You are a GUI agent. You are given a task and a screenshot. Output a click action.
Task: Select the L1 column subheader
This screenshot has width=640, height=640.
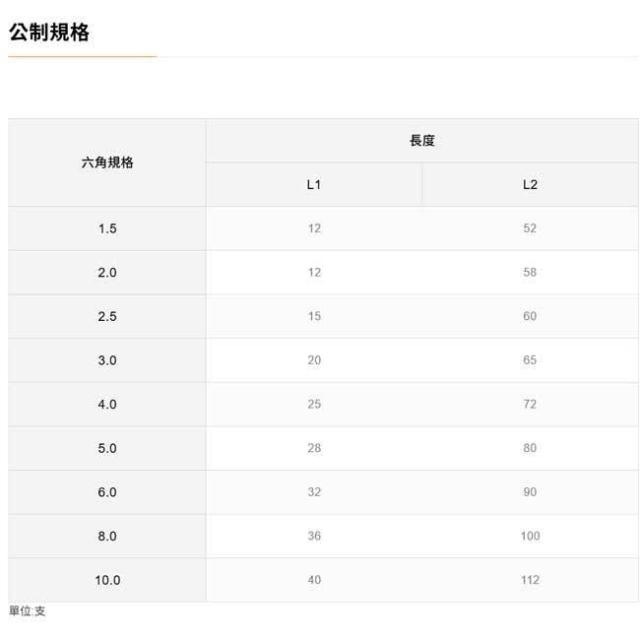coord(314,185)
